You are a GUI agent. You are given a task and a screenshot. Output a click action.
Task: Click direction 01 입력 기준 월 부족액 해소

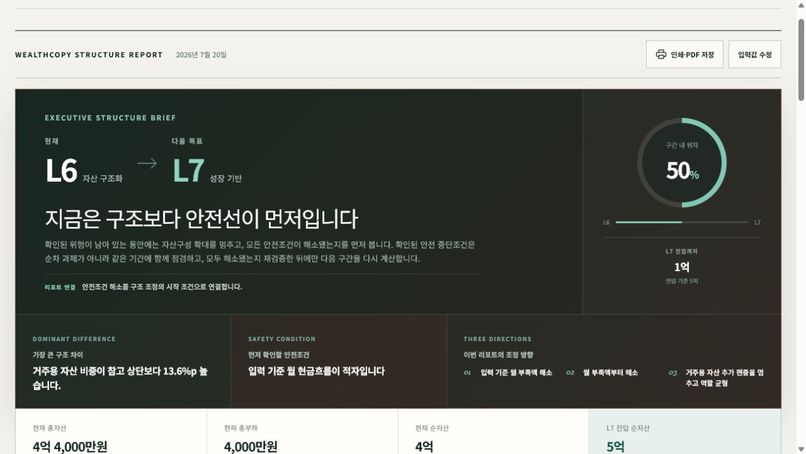[x=508, y=373]
